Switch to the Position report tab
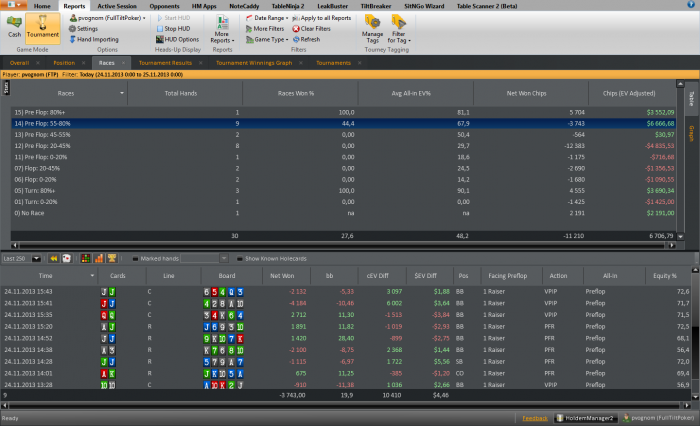 click(x=64, y=63)
